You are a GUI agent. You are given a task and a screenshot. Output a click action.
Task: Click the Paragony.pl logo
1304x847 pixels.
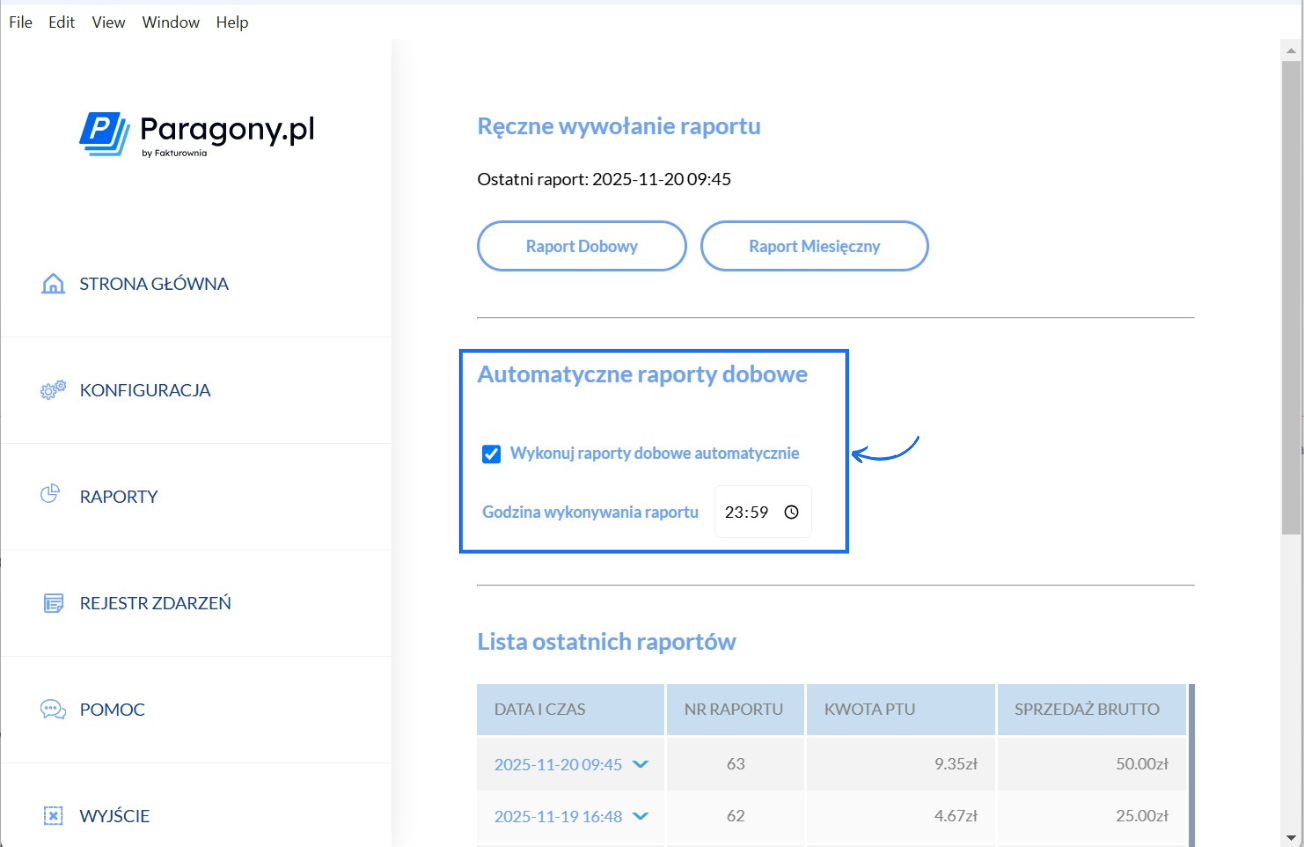point(196,131)
